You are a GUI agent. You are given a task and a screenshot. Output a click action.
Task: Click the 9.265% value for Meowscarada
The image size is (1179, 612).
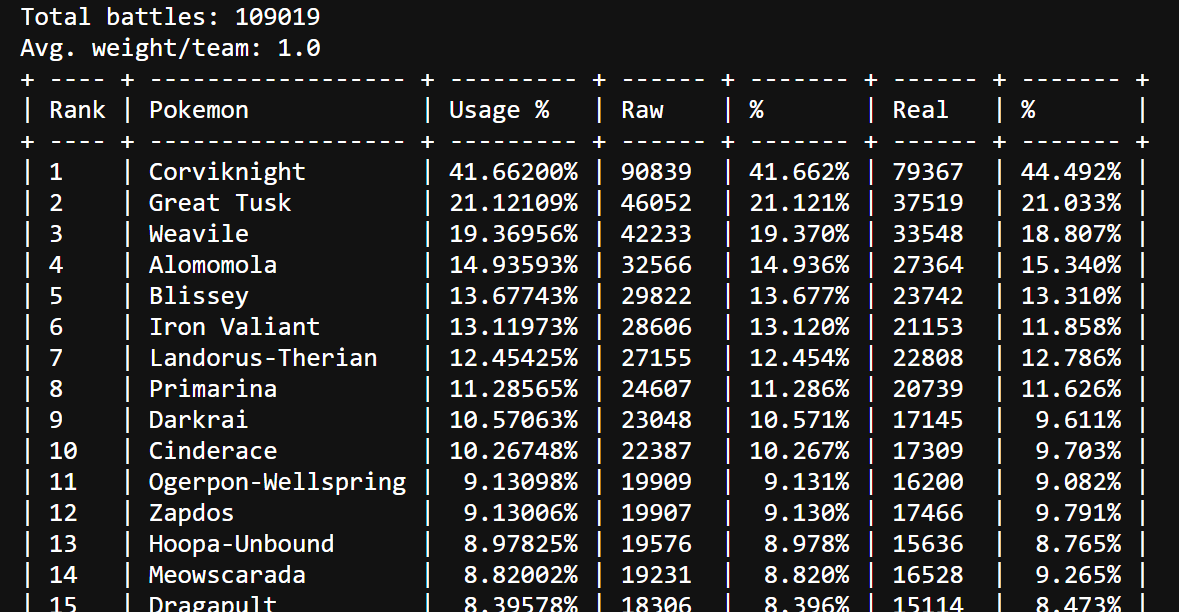(x=1070, y=575)
